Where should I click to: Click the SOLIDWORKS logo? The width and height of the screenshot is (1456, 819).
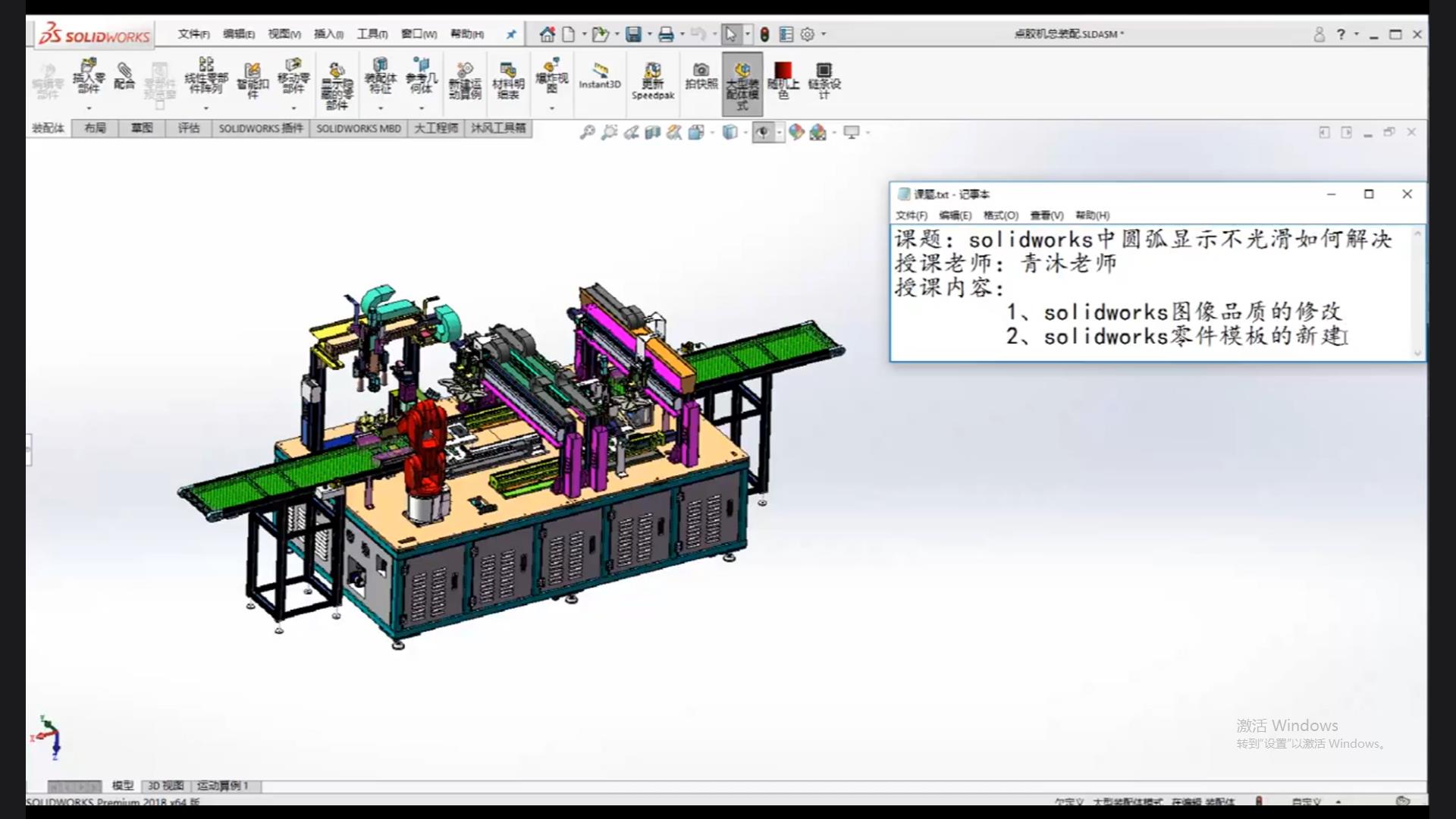click(x=94, y=34)
